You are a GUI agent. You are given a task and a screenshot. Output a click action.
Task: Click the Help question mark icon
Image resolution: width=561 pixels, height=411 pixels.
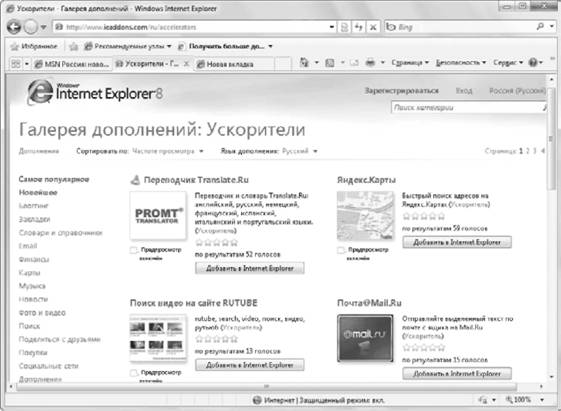point(533,63)
